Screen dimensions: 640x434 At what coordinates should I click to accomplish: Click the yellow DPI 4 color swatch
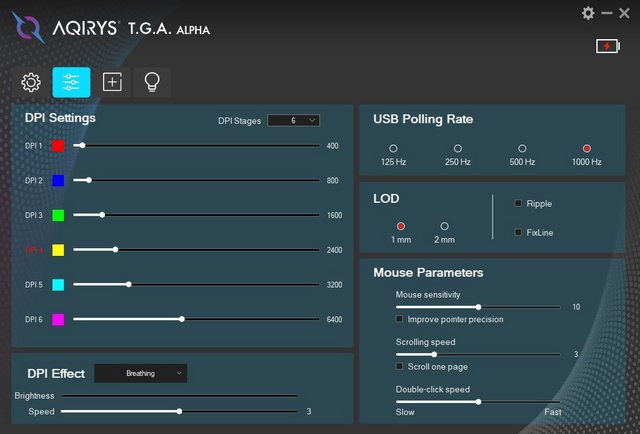[x=58, y=250]
